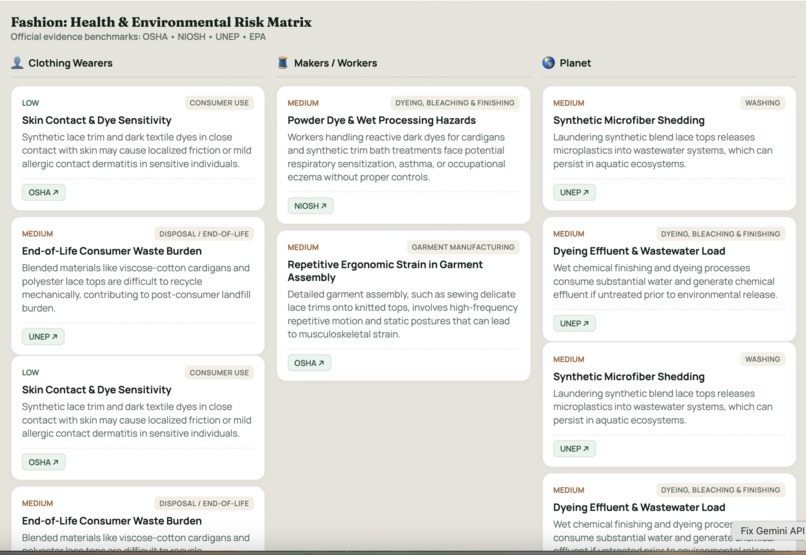The width and height of the screenshot is (806, 555).
Task: Click the Powder Dye & Wet Processing Hazards title
Action: 381,120
